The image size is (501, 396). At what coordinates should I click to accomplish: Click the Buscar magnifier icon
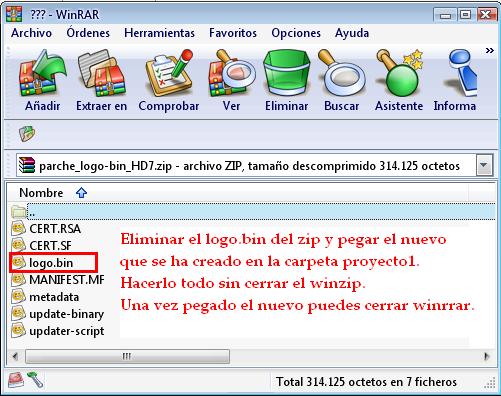point(341,73)
